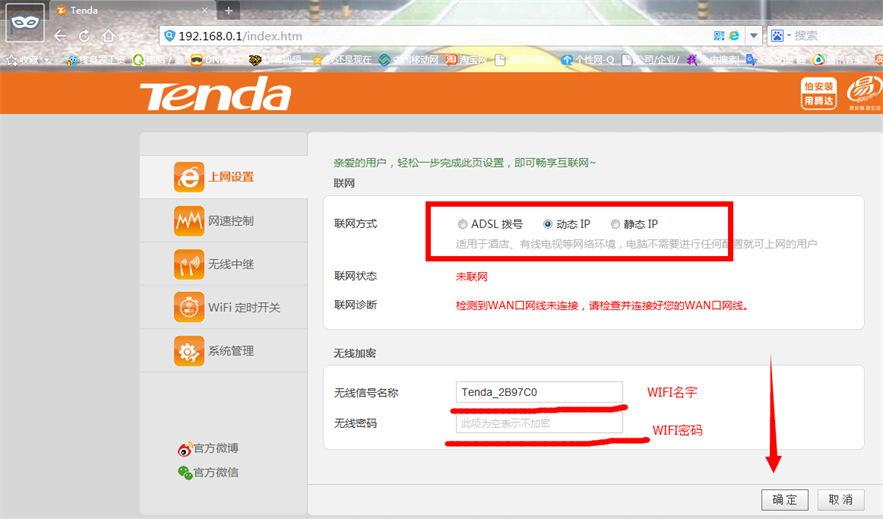Open the 淘宝网 bookmark
The image size is (883, 519).
click(x=465, y=60)
